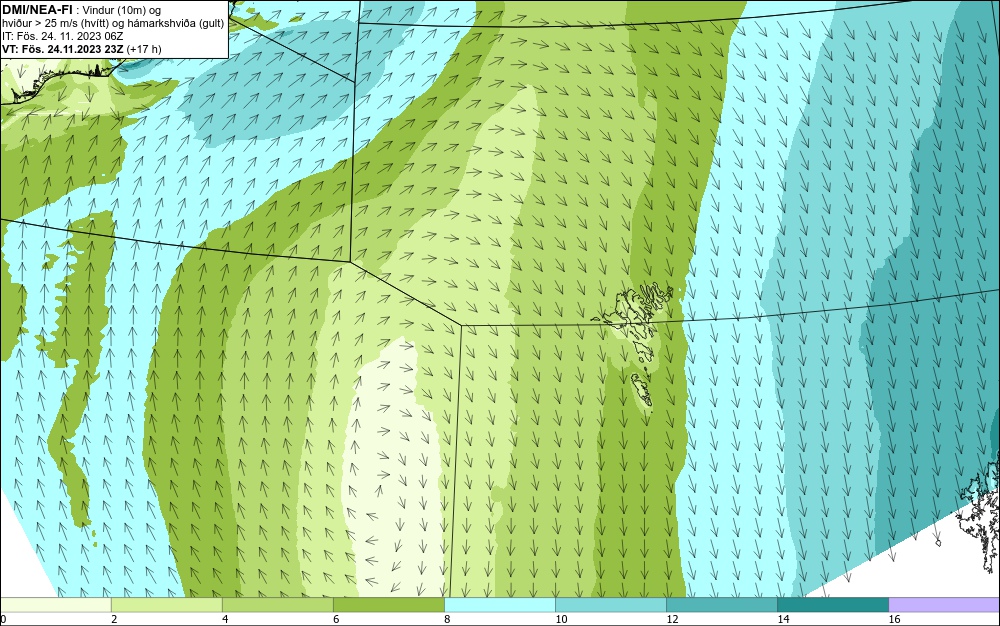Click the main Faroe Islands outline on map

coord(636,321)
